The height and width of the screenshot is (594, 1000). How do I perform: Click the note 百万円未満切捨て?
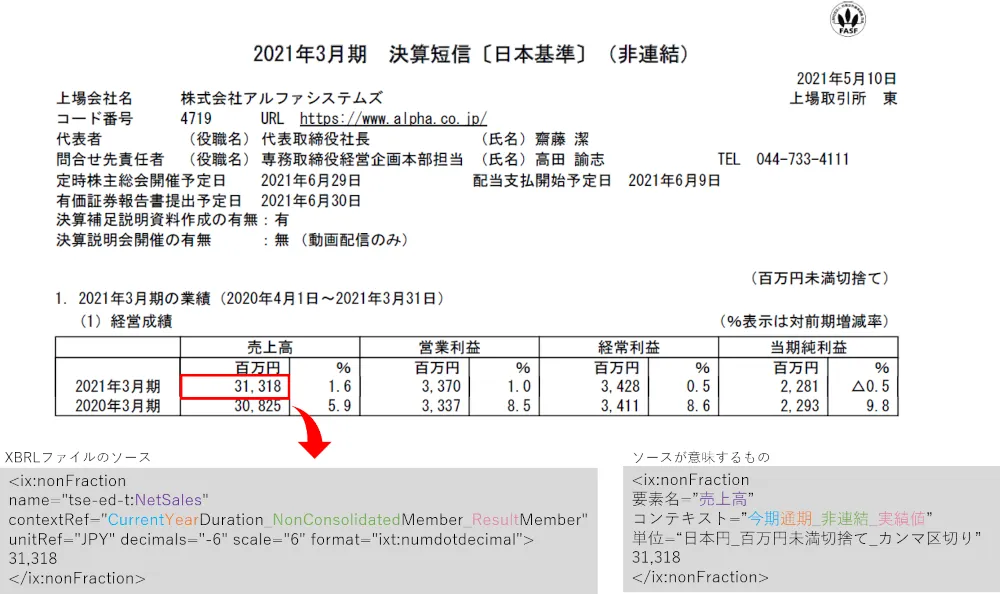pyautogui.click(x=820, y=278)
